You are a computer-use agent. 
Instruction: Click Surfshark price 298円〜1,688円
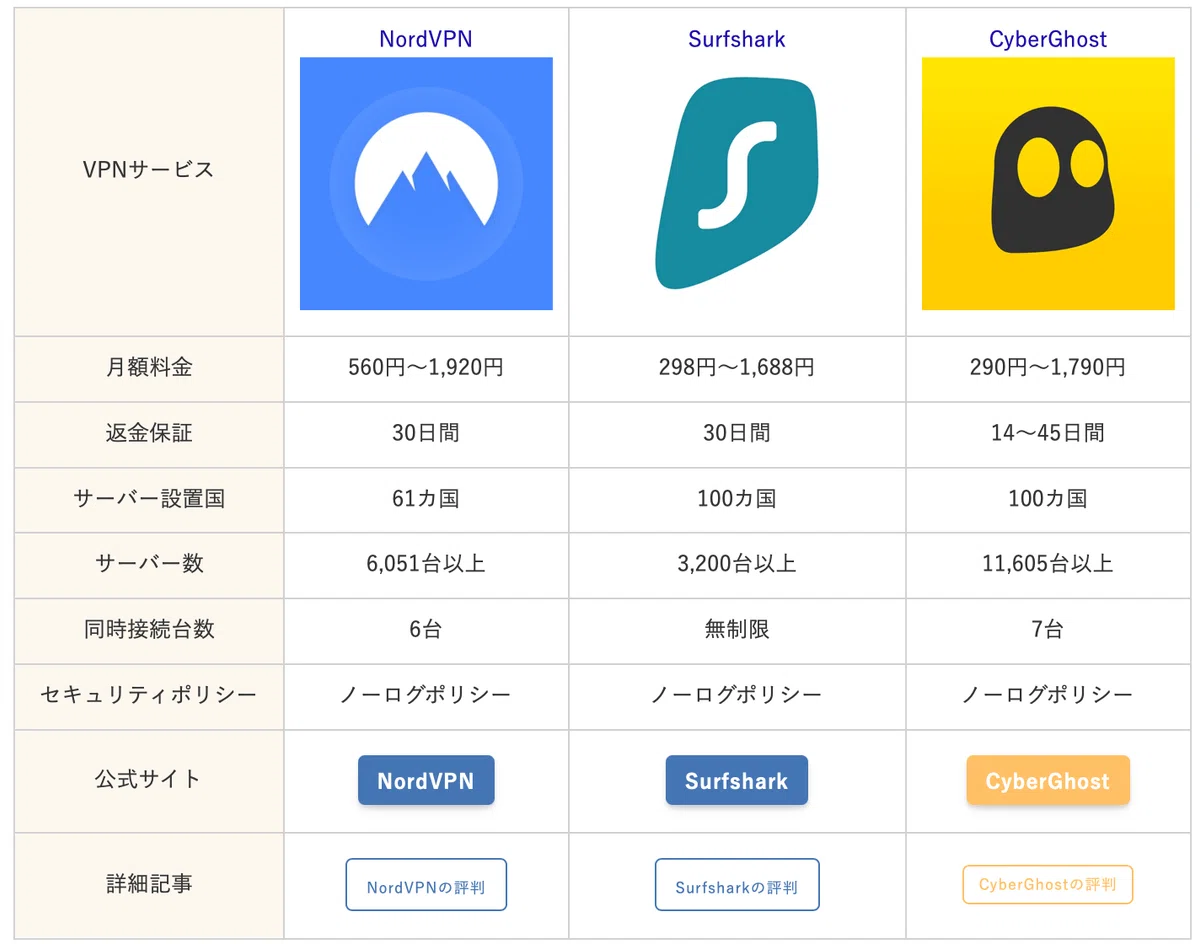click(x=737, y=369)
